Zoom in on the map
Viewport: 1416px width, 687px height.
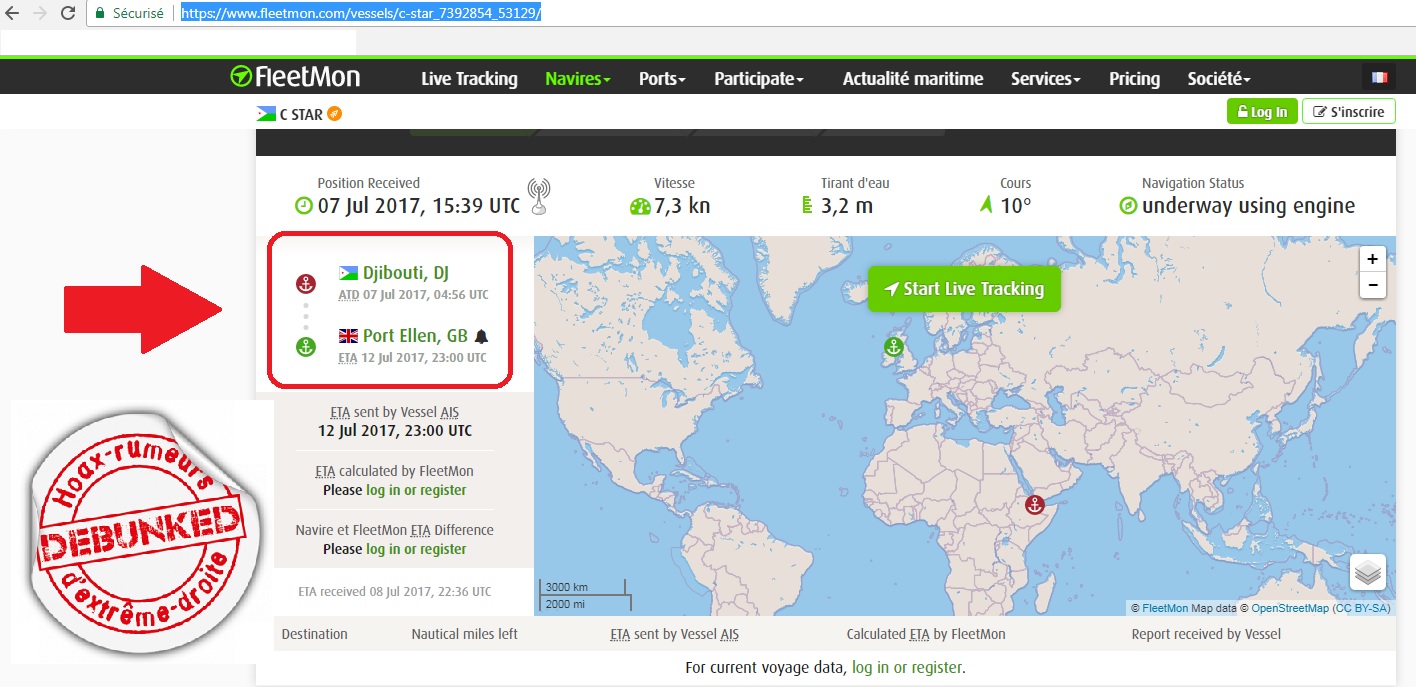tap(1373, 259)
